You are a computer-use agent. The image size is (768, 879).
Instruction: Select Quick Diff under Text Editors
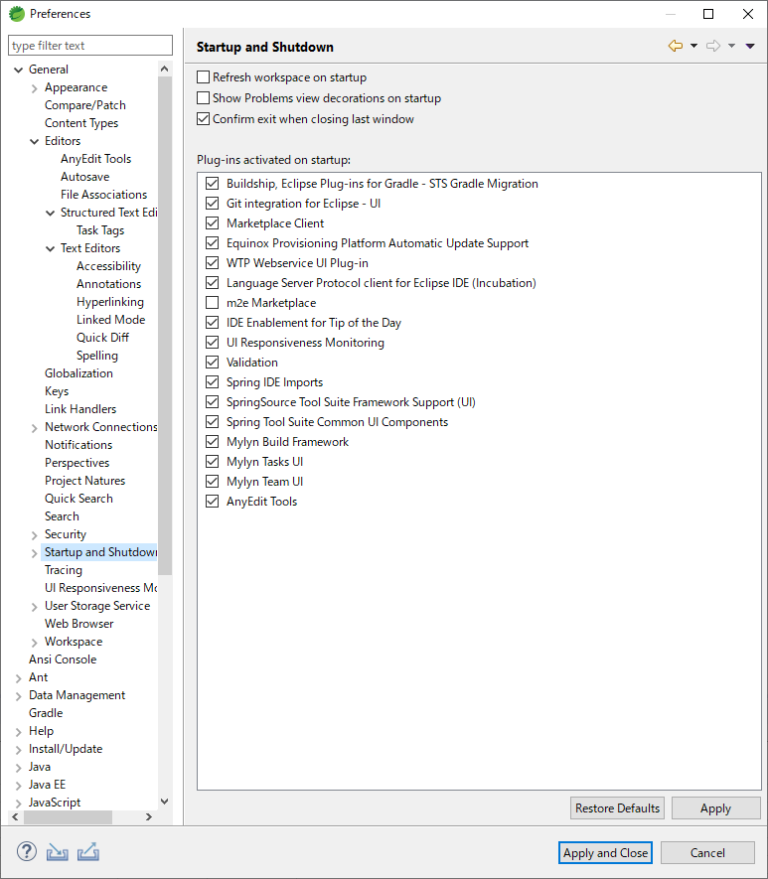(103, 337)
